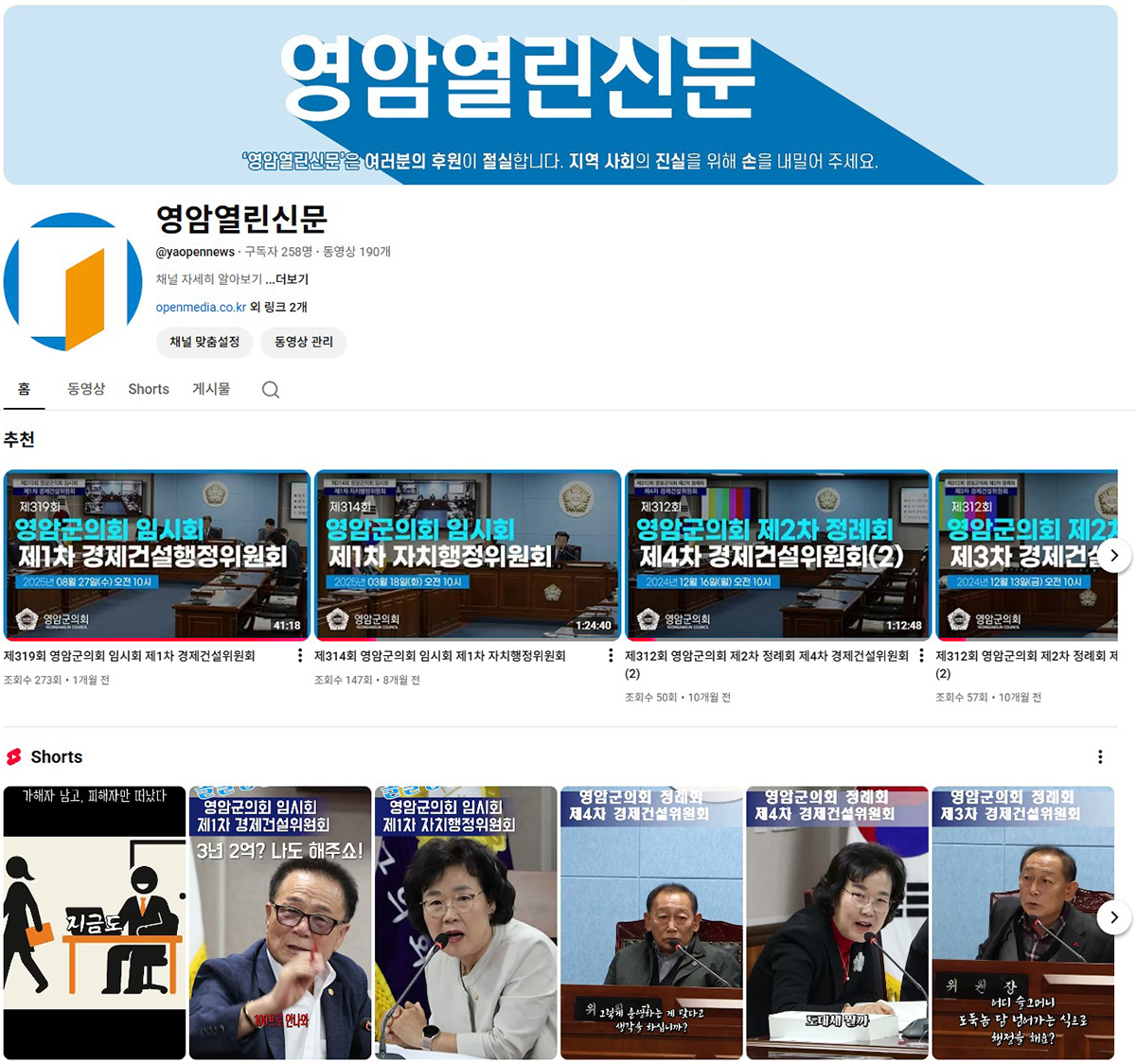Open options menu for 제314회 video
Viewport: 1136px width, 1064px height.
point(611,655)
